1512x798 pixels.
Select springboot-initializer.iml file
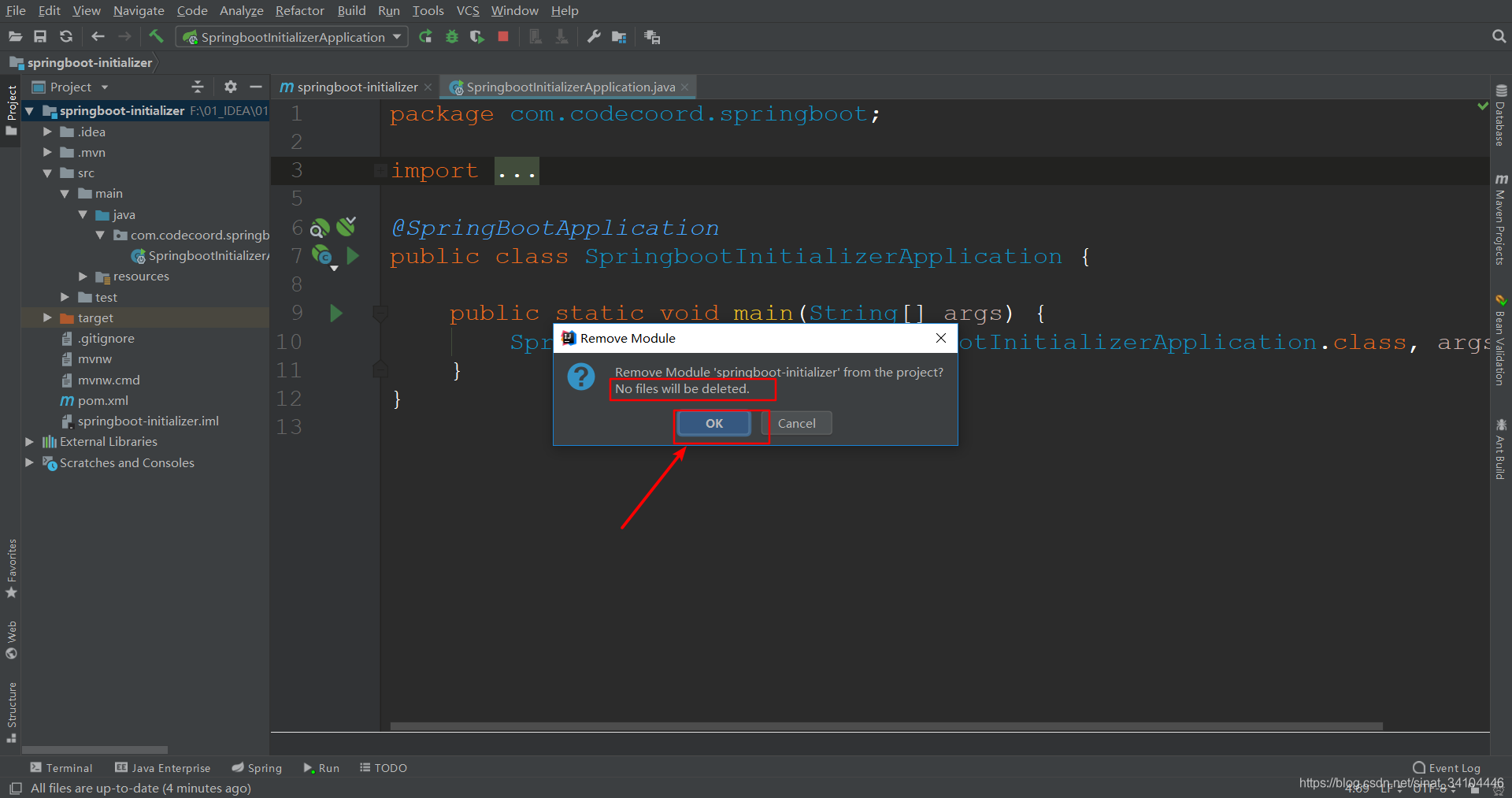[x=148, y=421]
